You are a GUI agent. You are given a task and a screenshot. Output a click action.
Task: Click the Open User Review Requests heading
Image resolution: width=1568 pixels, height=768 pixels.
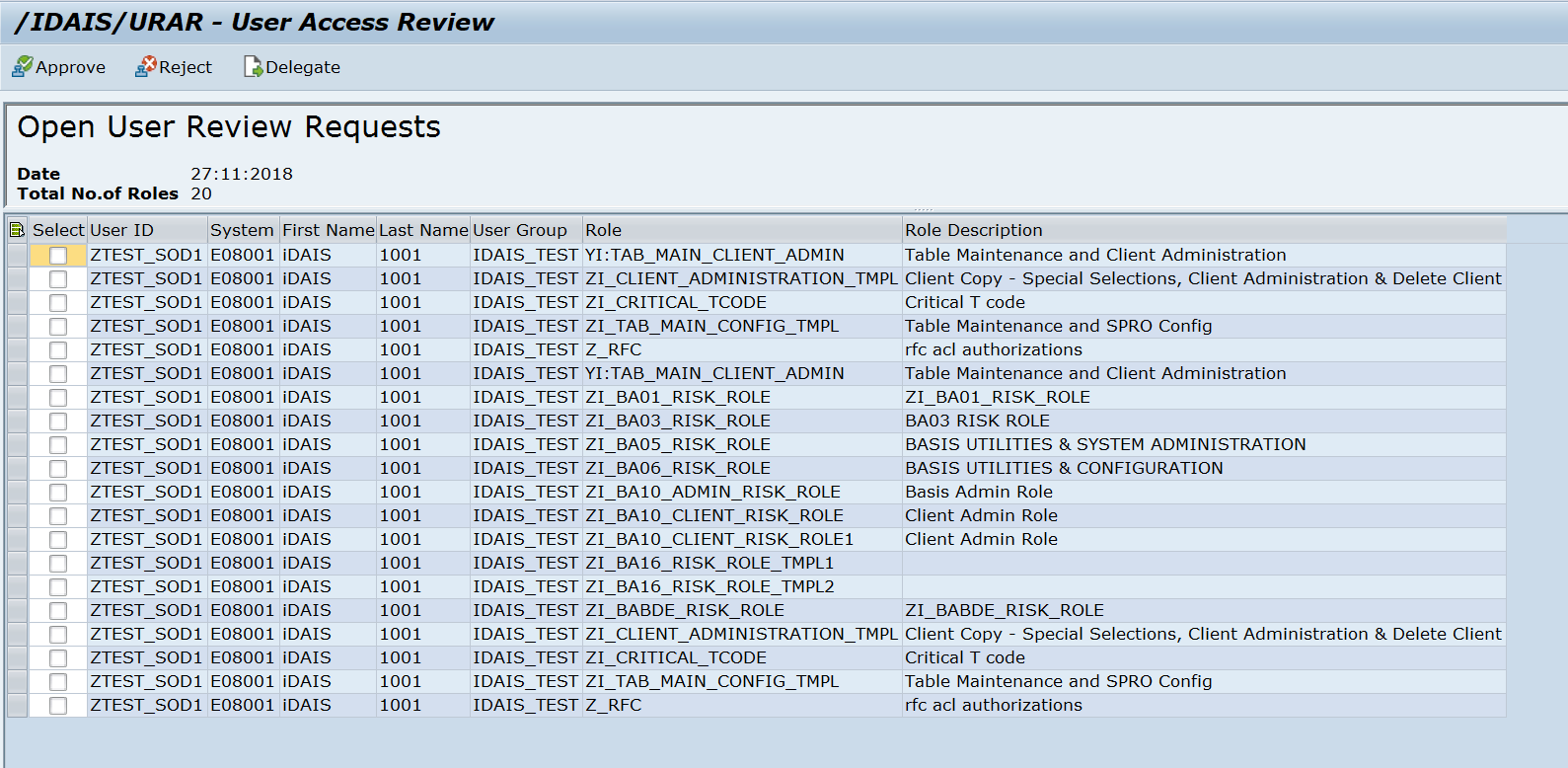229,127
